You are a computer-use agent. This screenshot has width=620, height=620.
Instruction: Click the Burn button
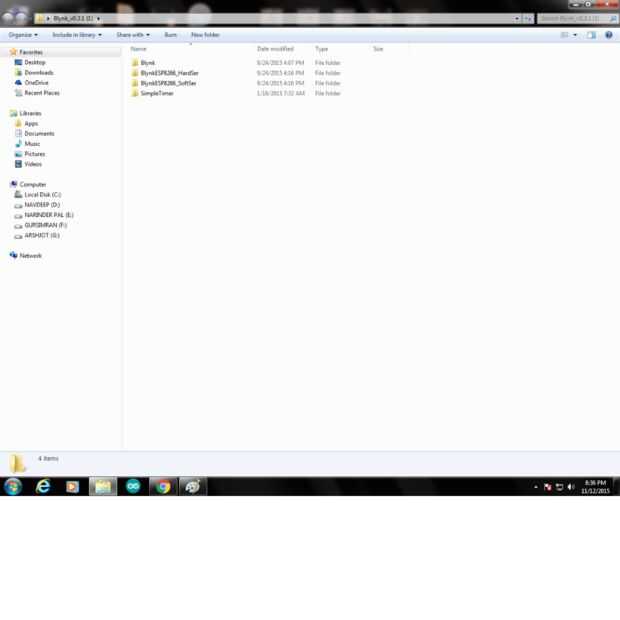(170, 35)
